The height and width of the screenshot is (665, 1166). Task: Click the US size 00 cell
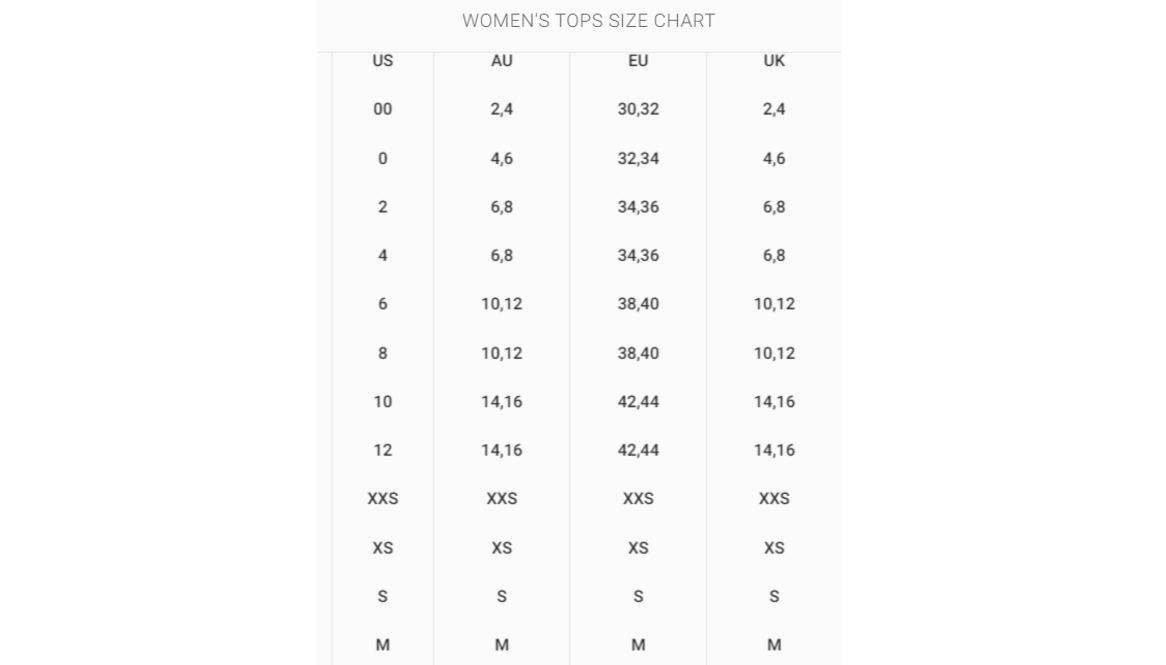382,109
